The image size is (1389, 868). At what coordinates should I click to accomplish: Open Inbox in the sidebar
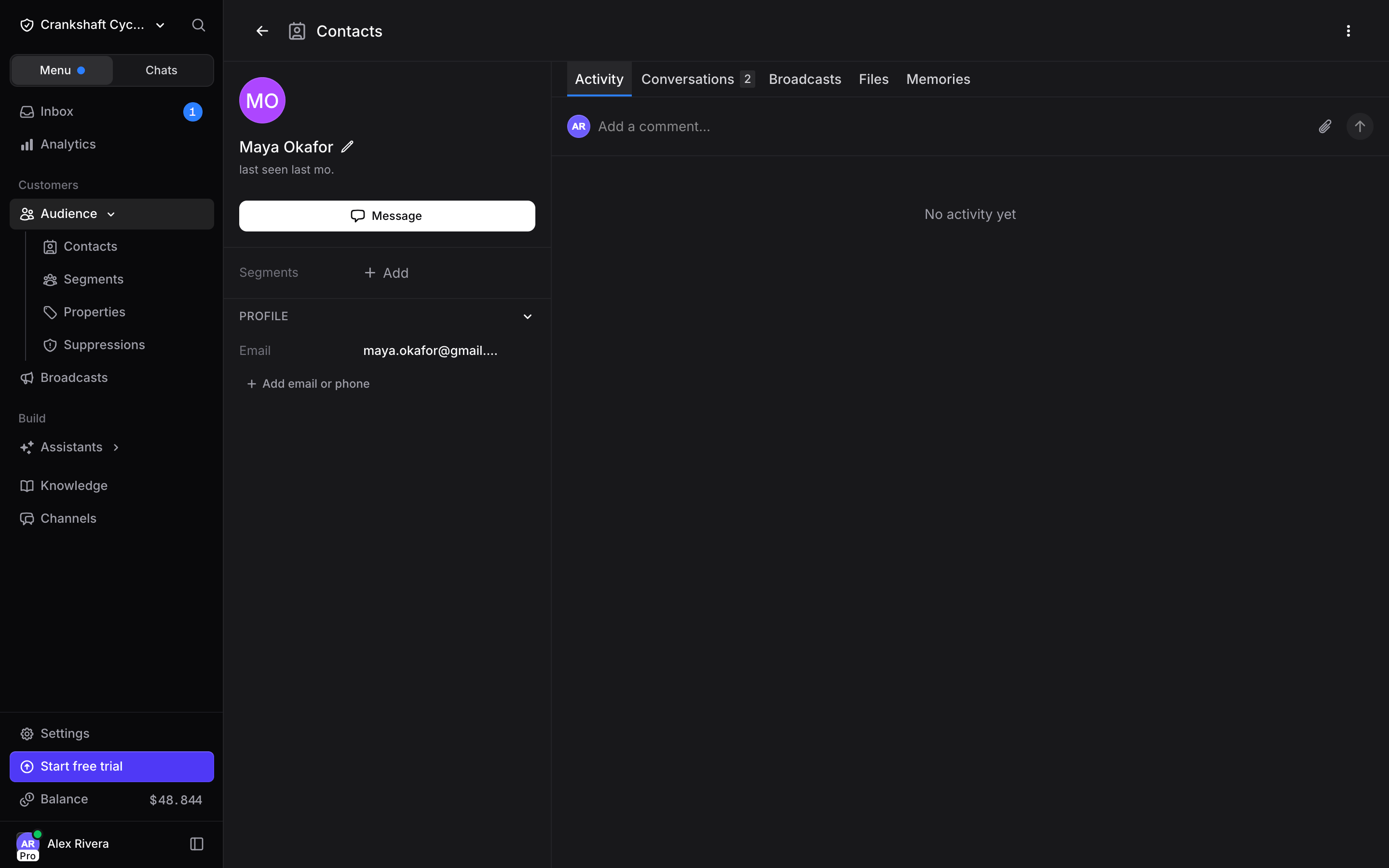(112, 111)
